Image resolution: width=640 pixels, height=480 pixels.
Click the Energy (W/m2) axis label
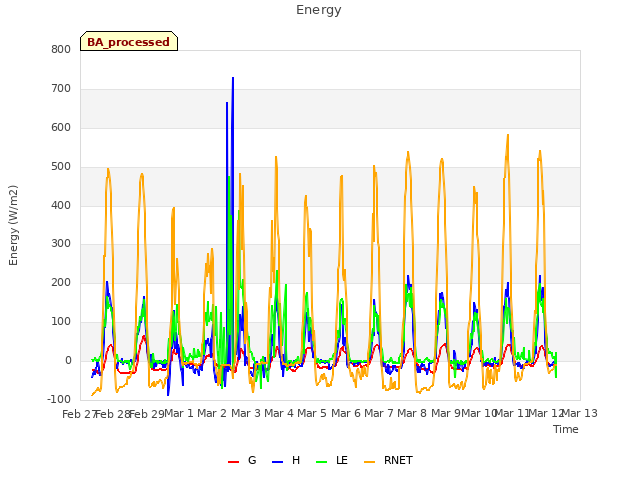13,225
